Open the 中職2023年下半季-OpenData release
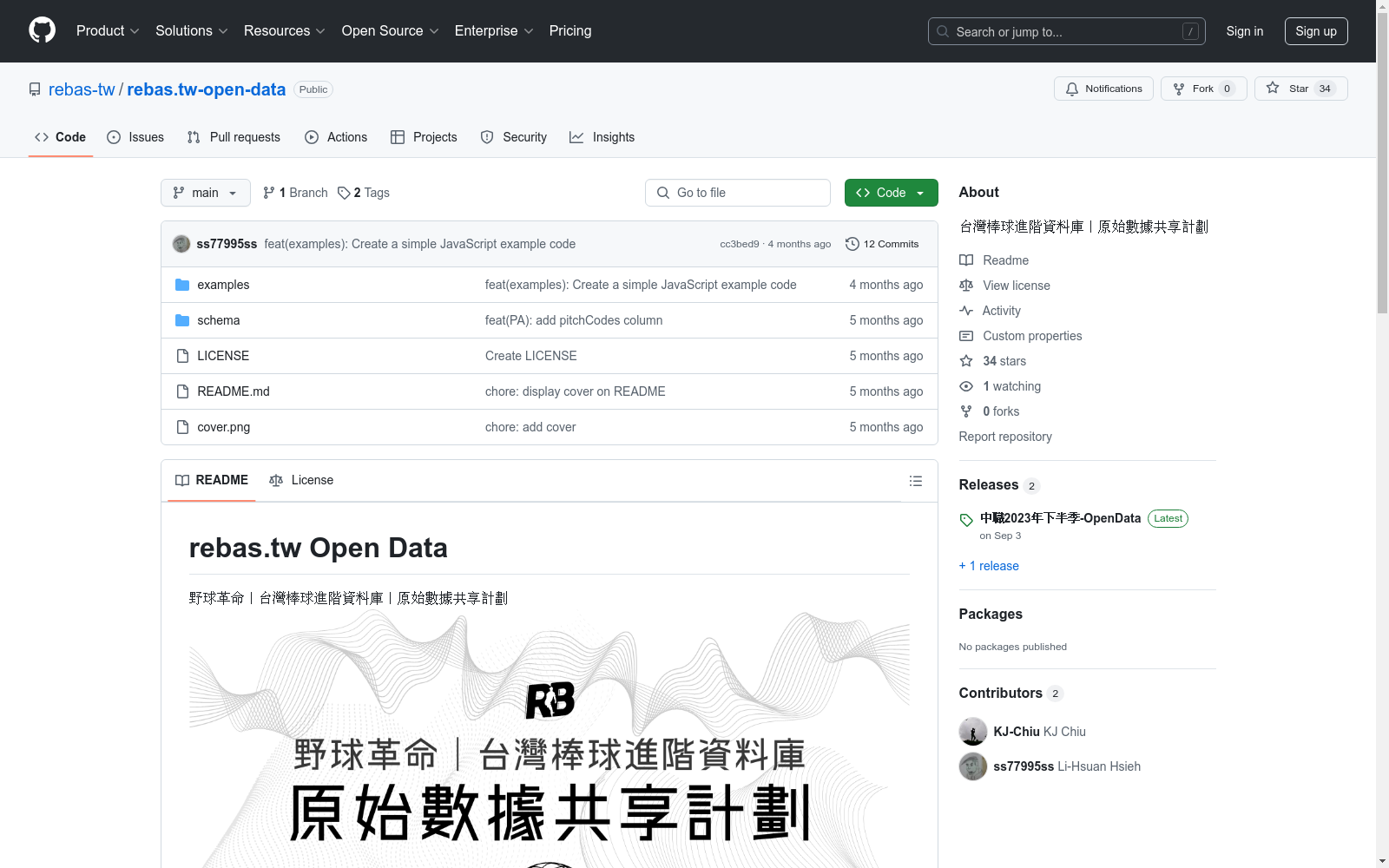Viewport: 1389px width, 868px height. (1060, 518)
